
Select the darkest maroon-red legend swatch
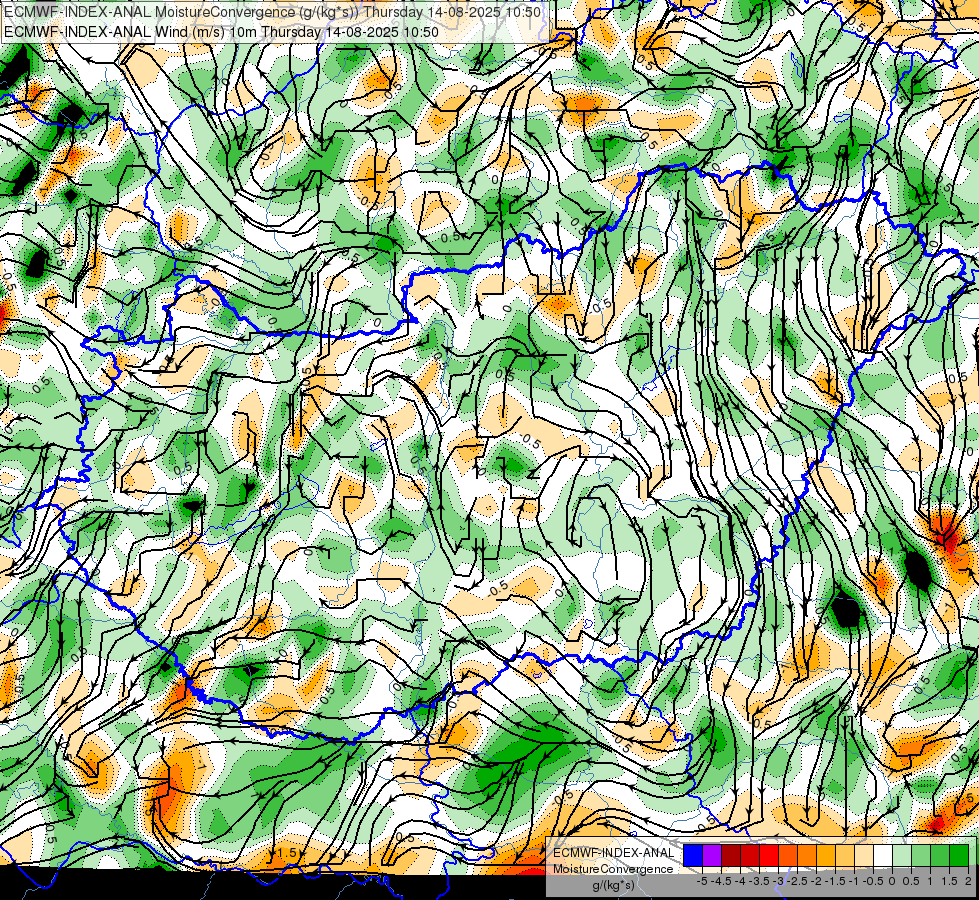click(731, 855)
